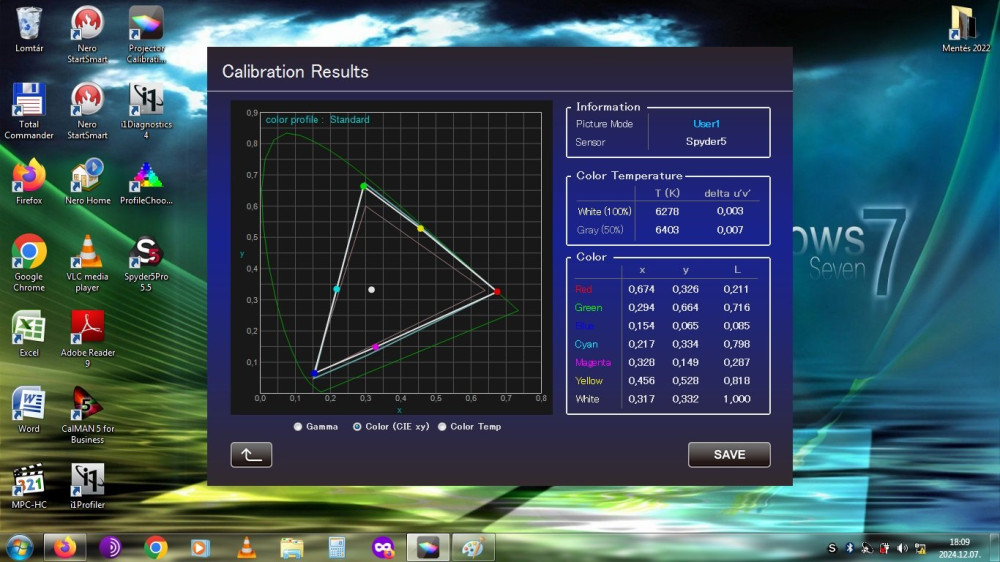Open the Lomtár recycle bin
This screenshot has height=562, width=1000.
[29, 24]
